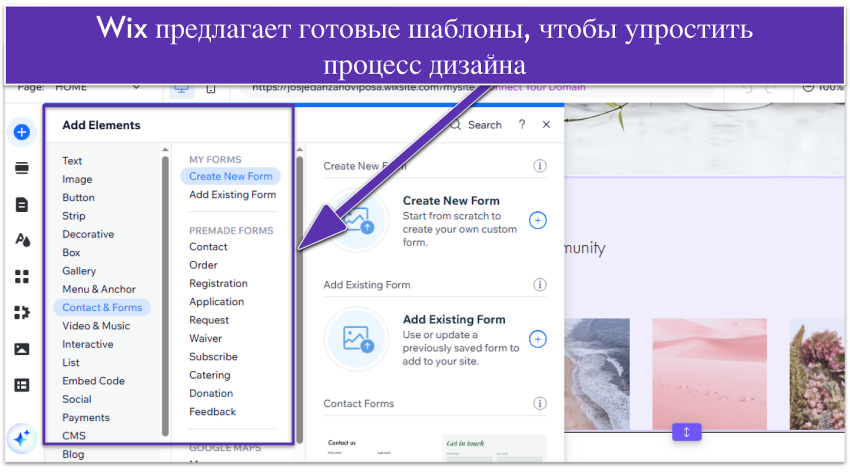850x472 pixels.
Task: Select List category
Action: (70, 363)
